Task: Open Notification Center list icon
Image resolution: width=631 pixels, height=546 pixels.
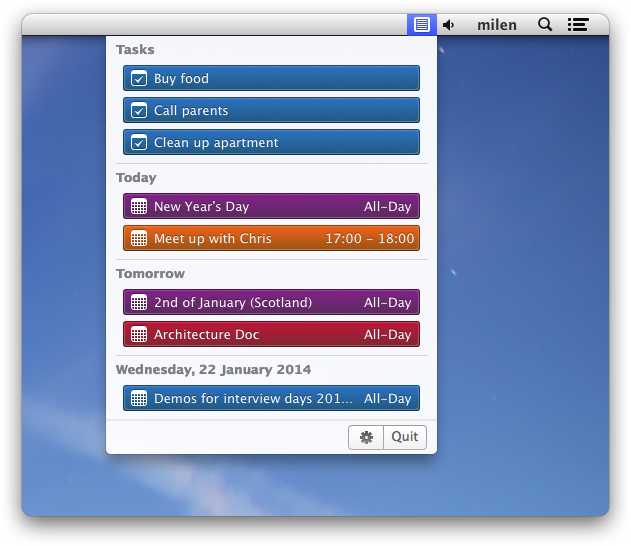Action: 578,25
